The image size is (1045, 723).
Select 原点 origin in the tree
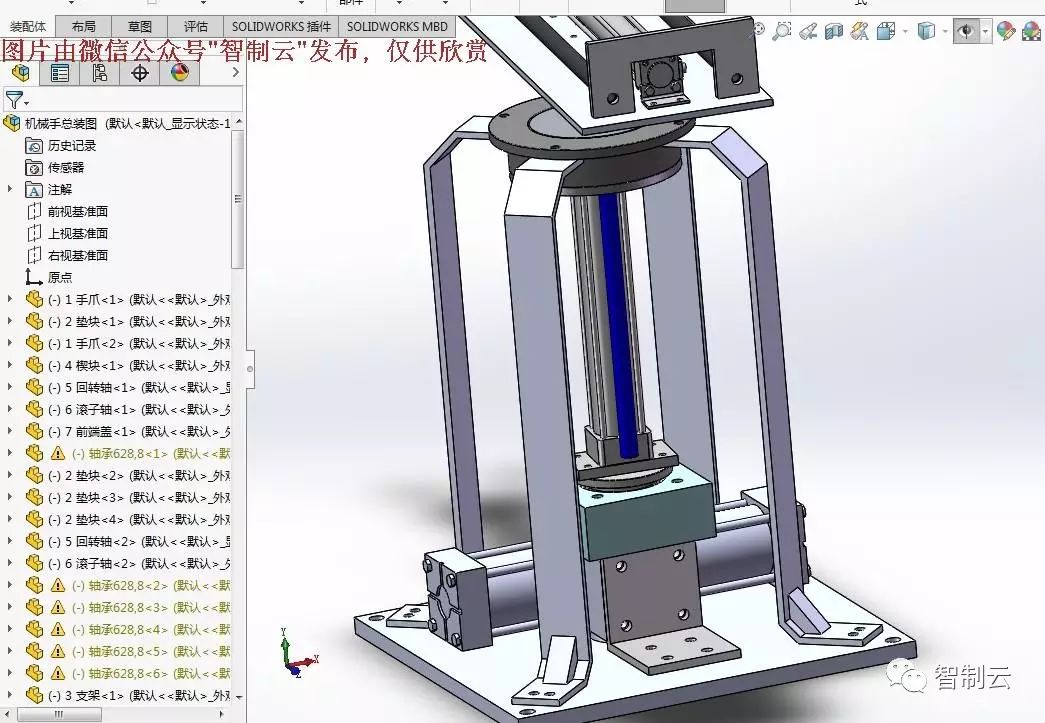point(60,277)
